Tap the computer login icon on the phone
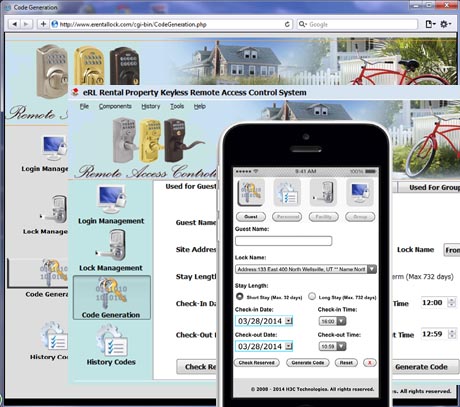This screenshot has width=460, height=407. point(360,192)
